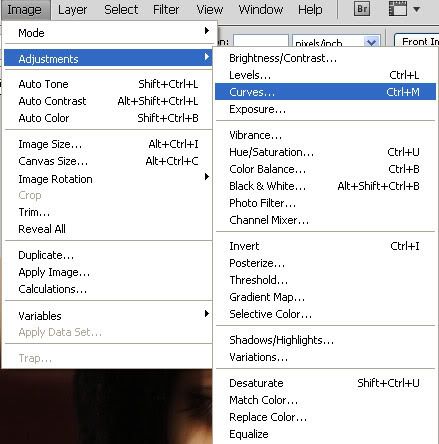Choose Curves from the Adjustments submenu
439x444 pixels.
[x=325, y=92]
